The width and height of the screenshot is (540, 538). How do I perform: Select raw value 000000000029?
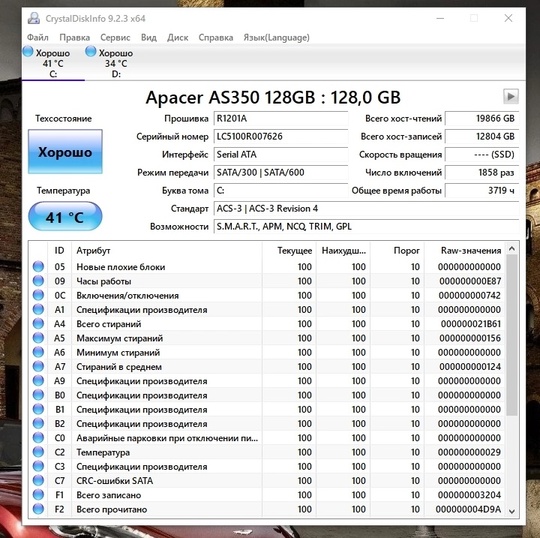pyautogui.click(x=469, y=452)
